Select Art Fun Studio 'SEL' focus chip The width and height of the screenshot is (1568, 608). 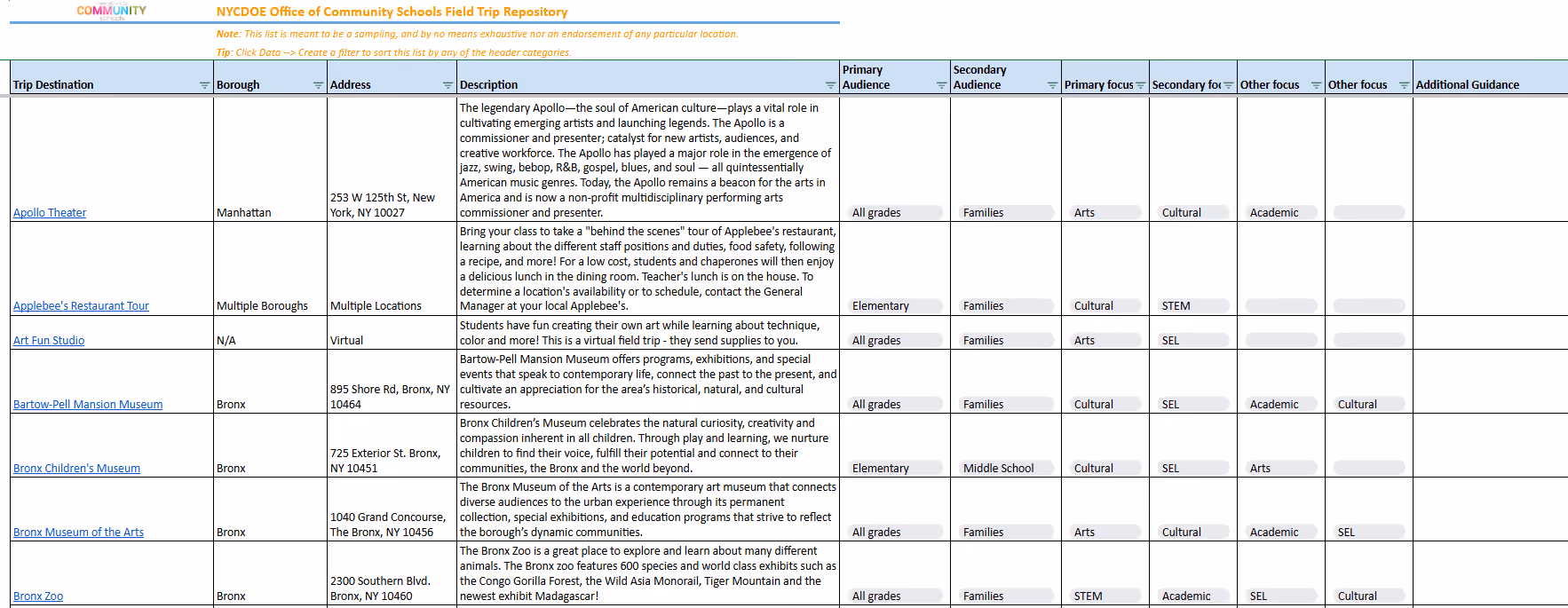click(1192, 341)
